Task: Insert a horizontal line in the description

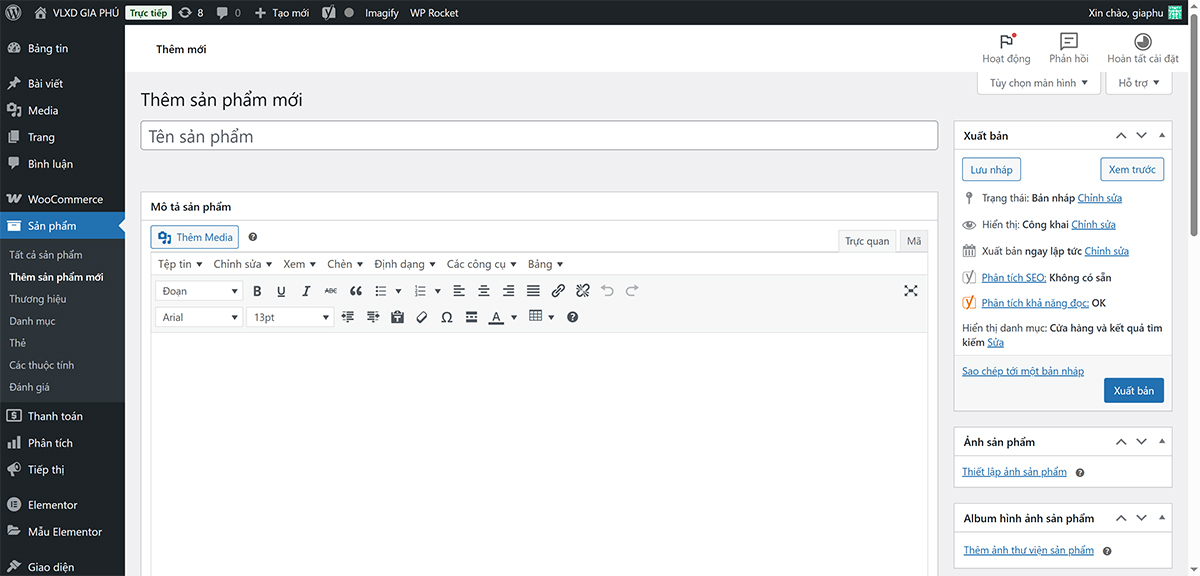Action: pos(471,317)
